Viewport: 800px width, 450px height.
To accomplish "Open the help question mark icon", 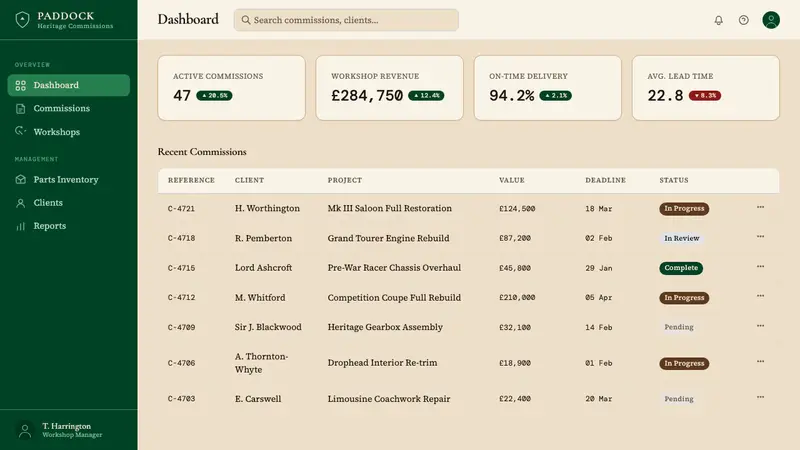I will pos(744,20).
